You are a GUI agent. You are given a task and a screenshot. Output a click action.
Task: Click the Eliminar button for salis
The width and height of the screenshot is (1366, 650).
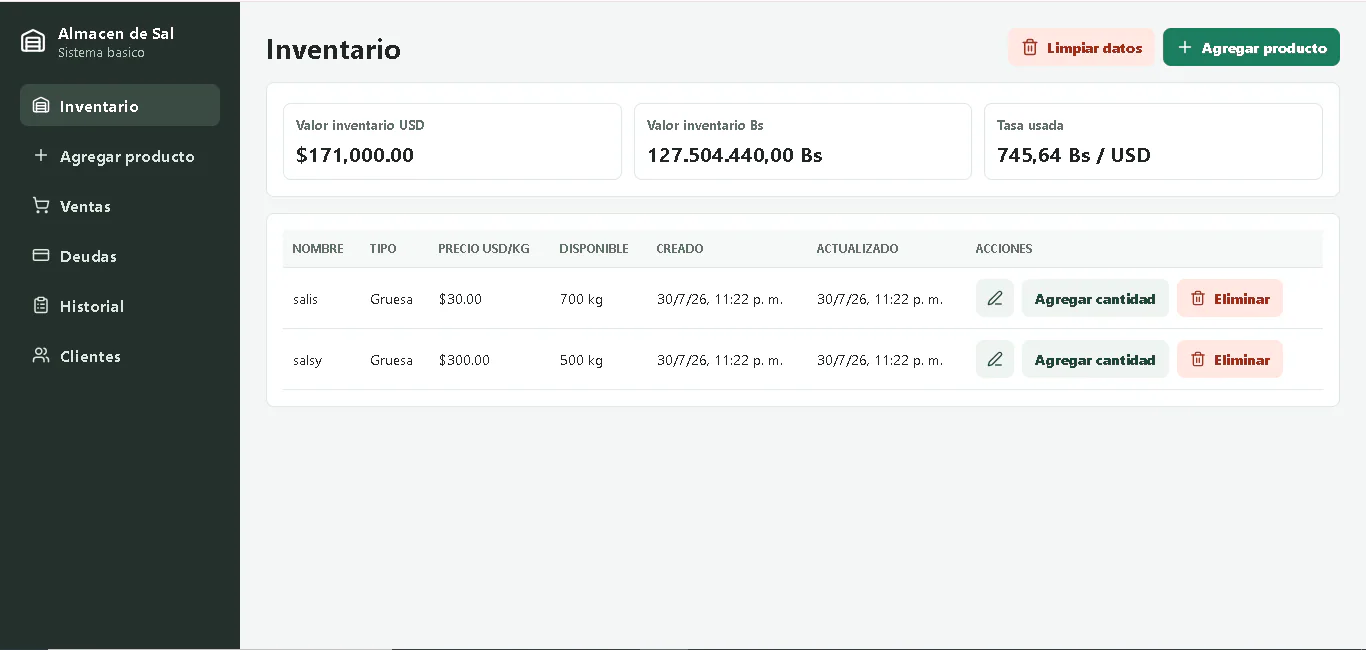pos(1230,298)
